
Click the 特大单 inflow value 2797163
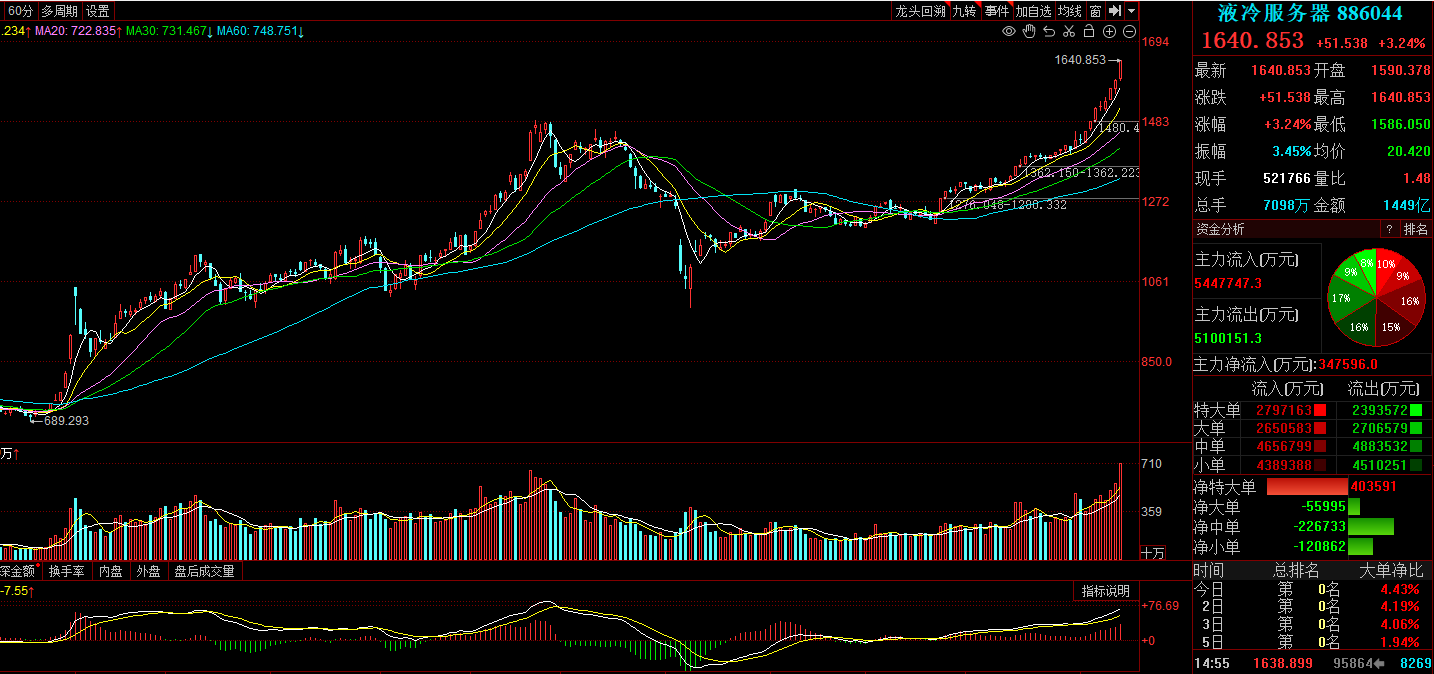(1284, 410)
